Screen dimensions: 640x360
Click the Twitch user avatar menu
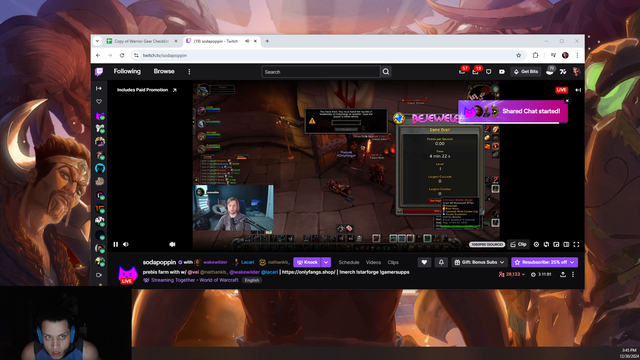[x=576, y=71]
